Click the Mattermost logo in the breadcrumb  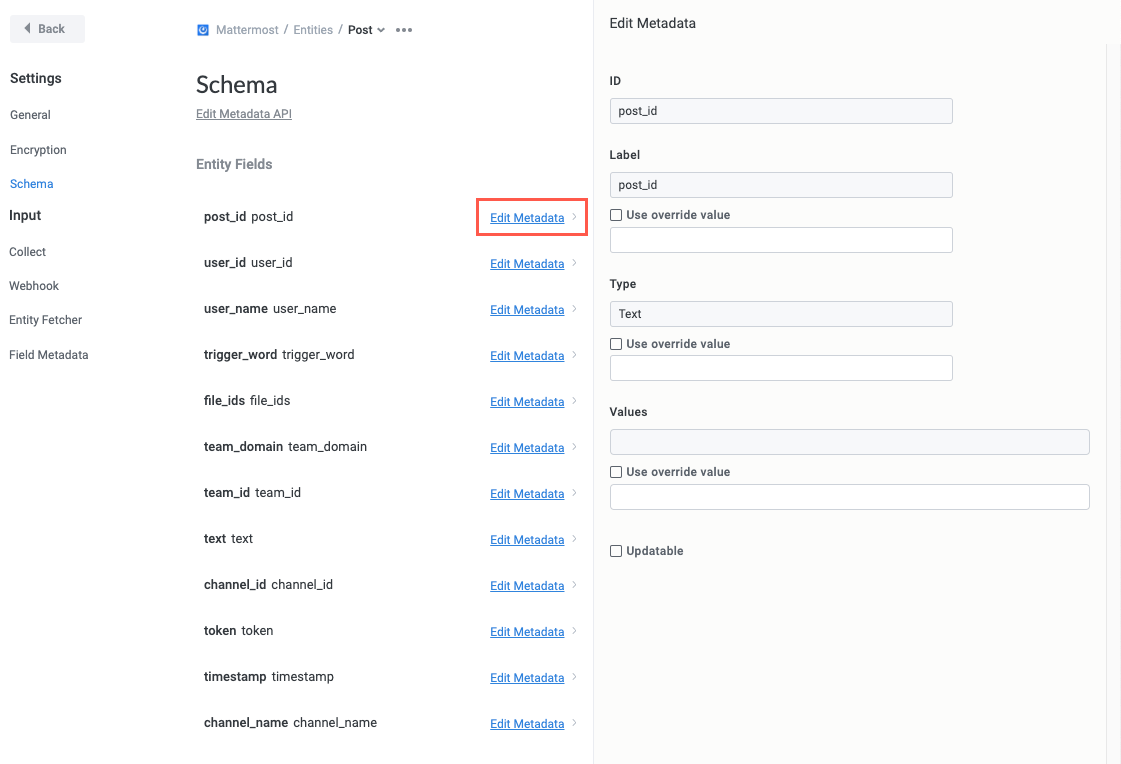click(x=205, y=29)
